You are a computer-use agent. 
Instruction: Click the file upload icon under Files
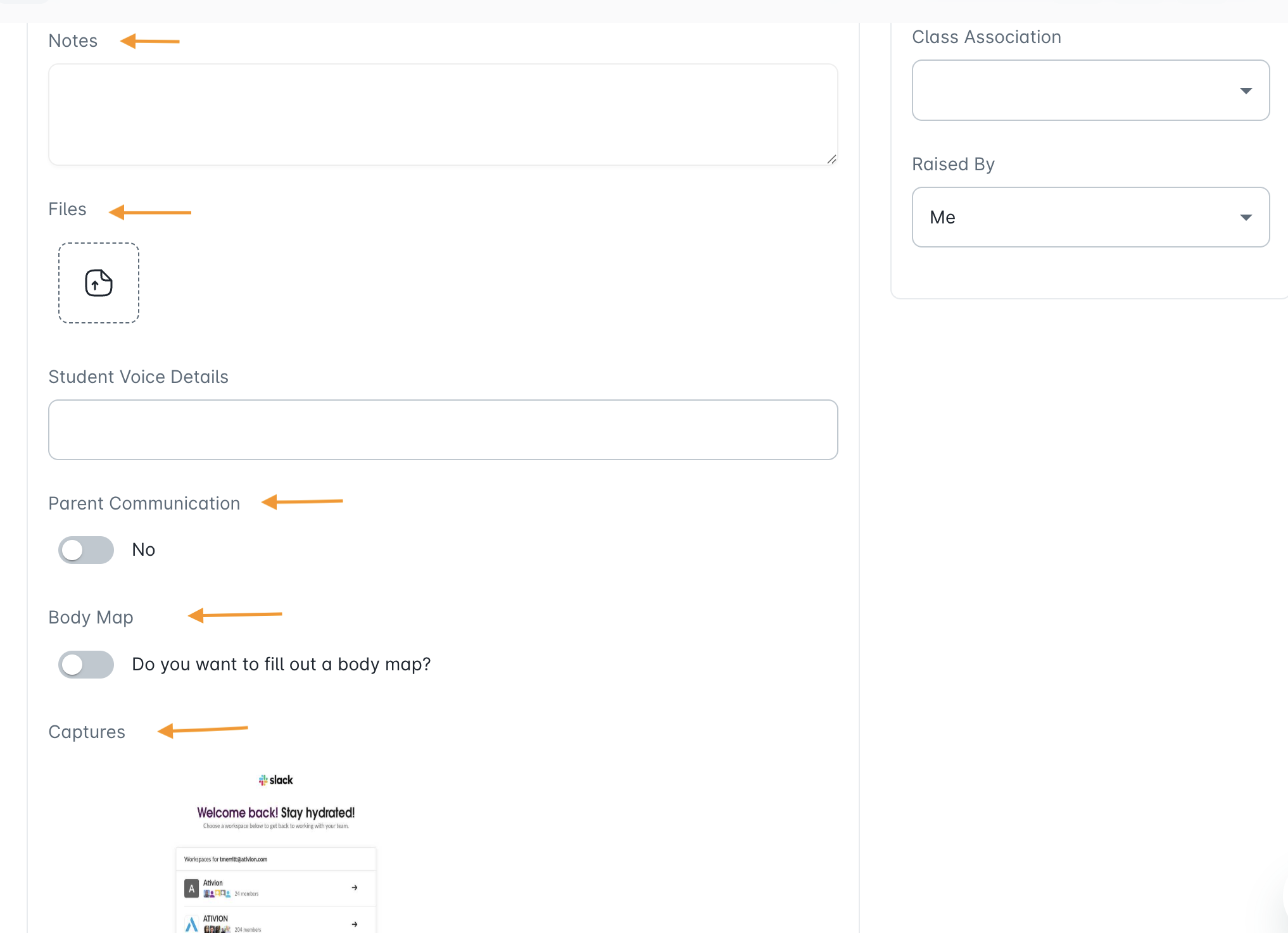99,283
